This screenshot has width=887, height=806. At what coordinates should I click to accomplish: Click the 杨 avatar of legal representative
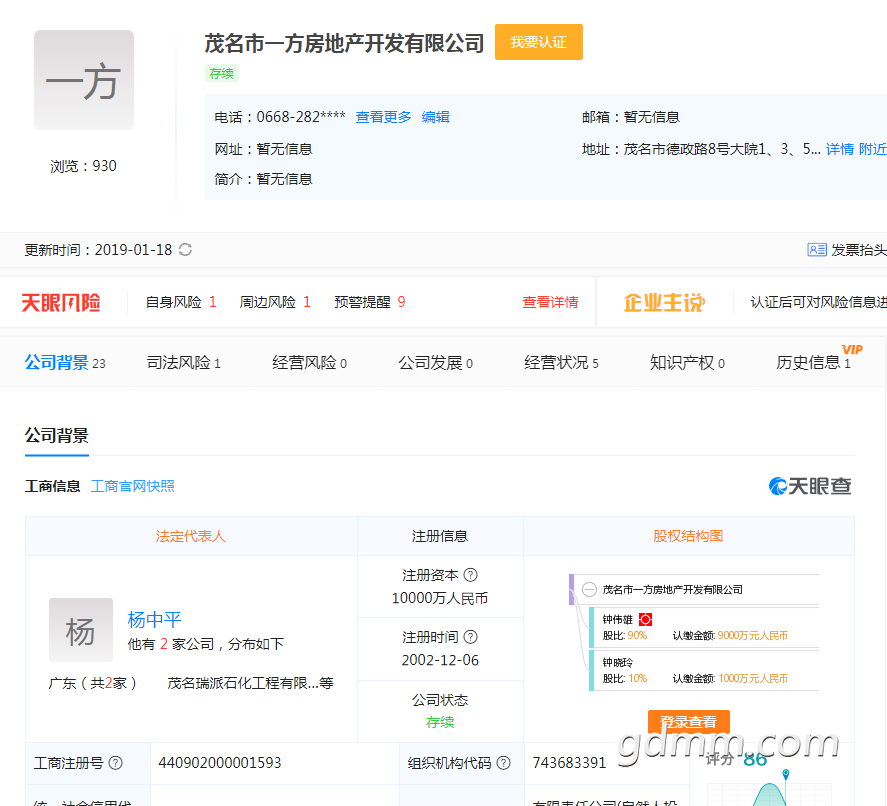click(x=81, y=630)
